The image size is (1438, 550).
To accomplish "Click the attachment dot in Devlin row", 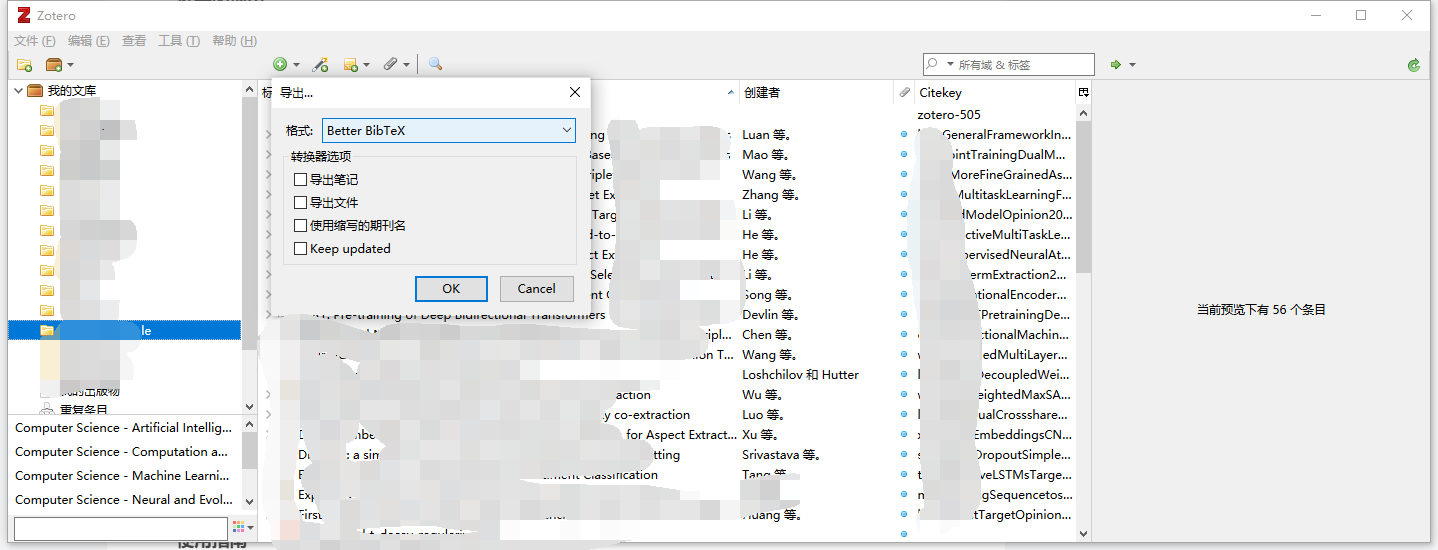I will tap(904, 314).
